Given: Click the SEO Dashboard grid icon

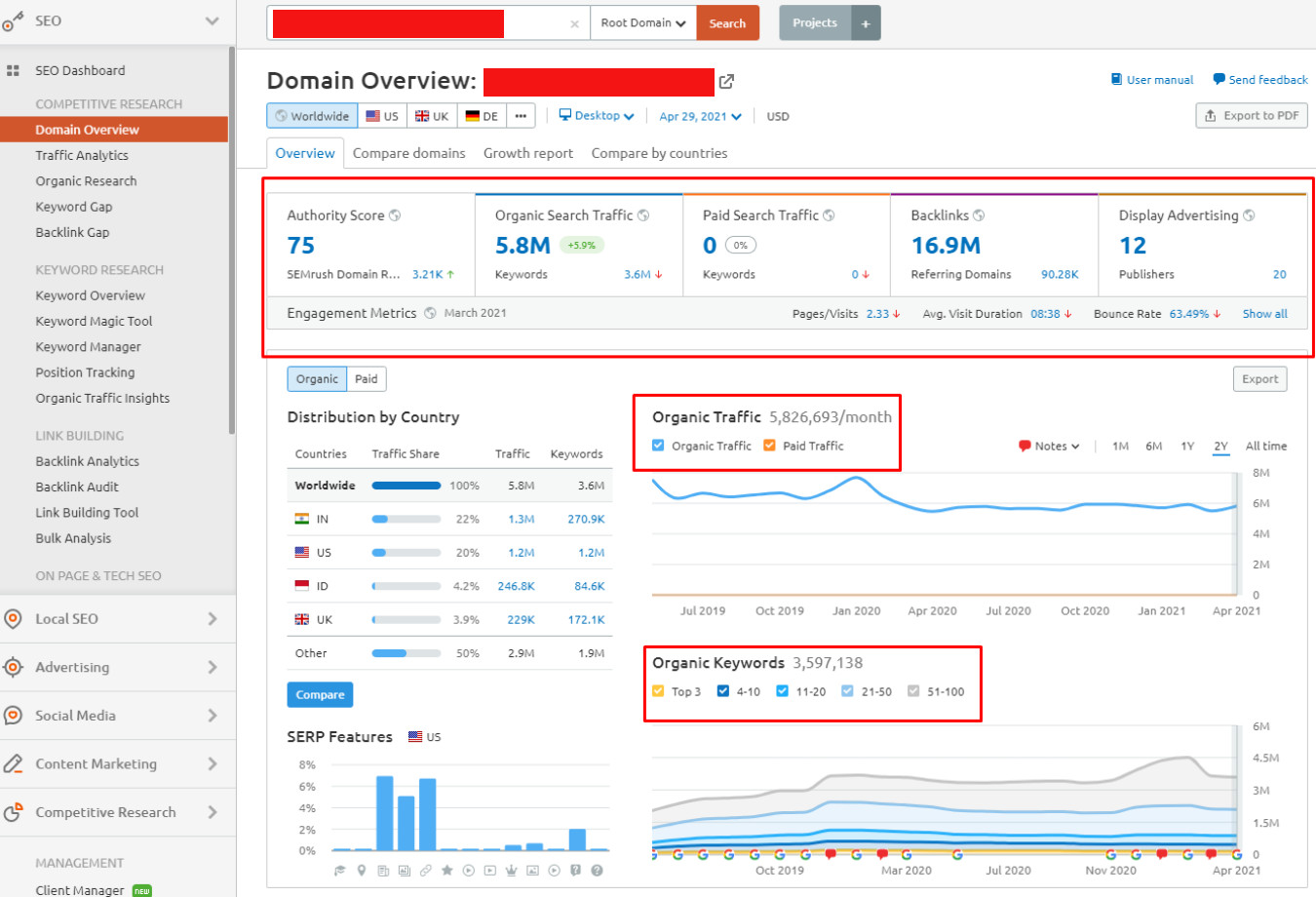Looking at the screenshot, I should tap(13, 71).
